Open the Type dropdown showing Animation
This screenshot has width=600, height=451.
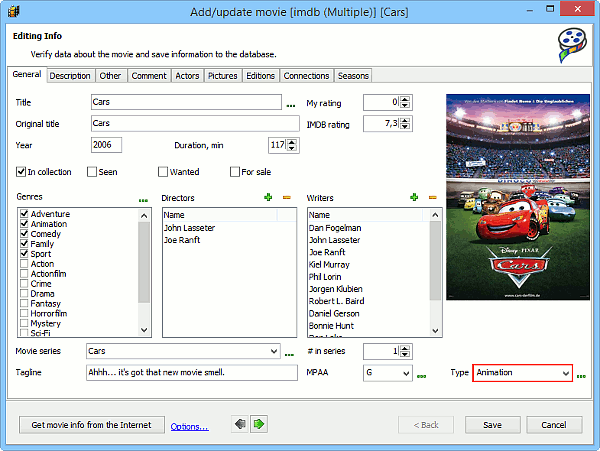(566, 373)
